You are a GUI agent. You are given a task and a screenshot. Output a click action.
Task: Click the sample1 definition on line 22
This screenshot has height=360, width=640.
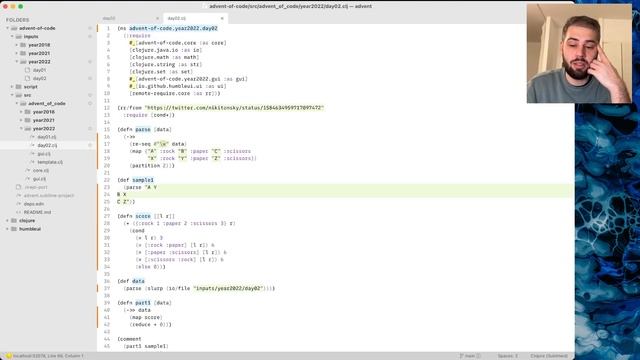coord(143,180)
